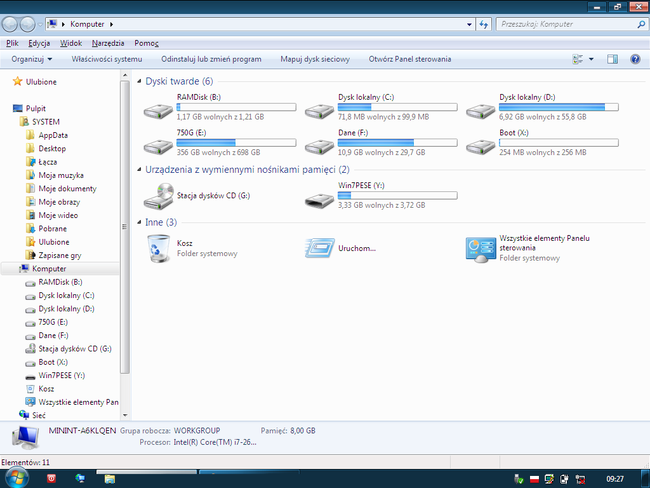Viewport: 650px width, 488px height.
Task: Click the Ulubione star icon in sidebar
Action: (17, 81)
